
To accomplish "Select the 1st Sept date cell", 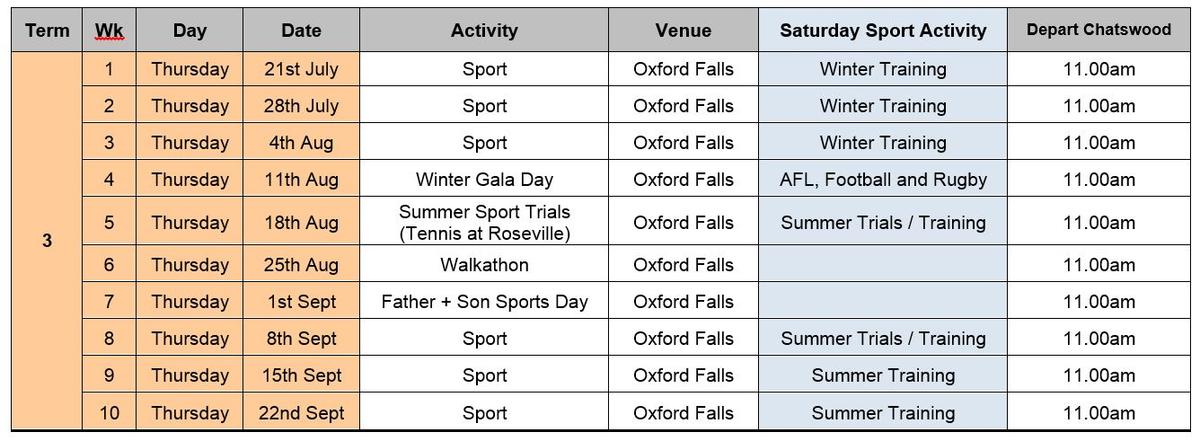I will coord(301,302).
